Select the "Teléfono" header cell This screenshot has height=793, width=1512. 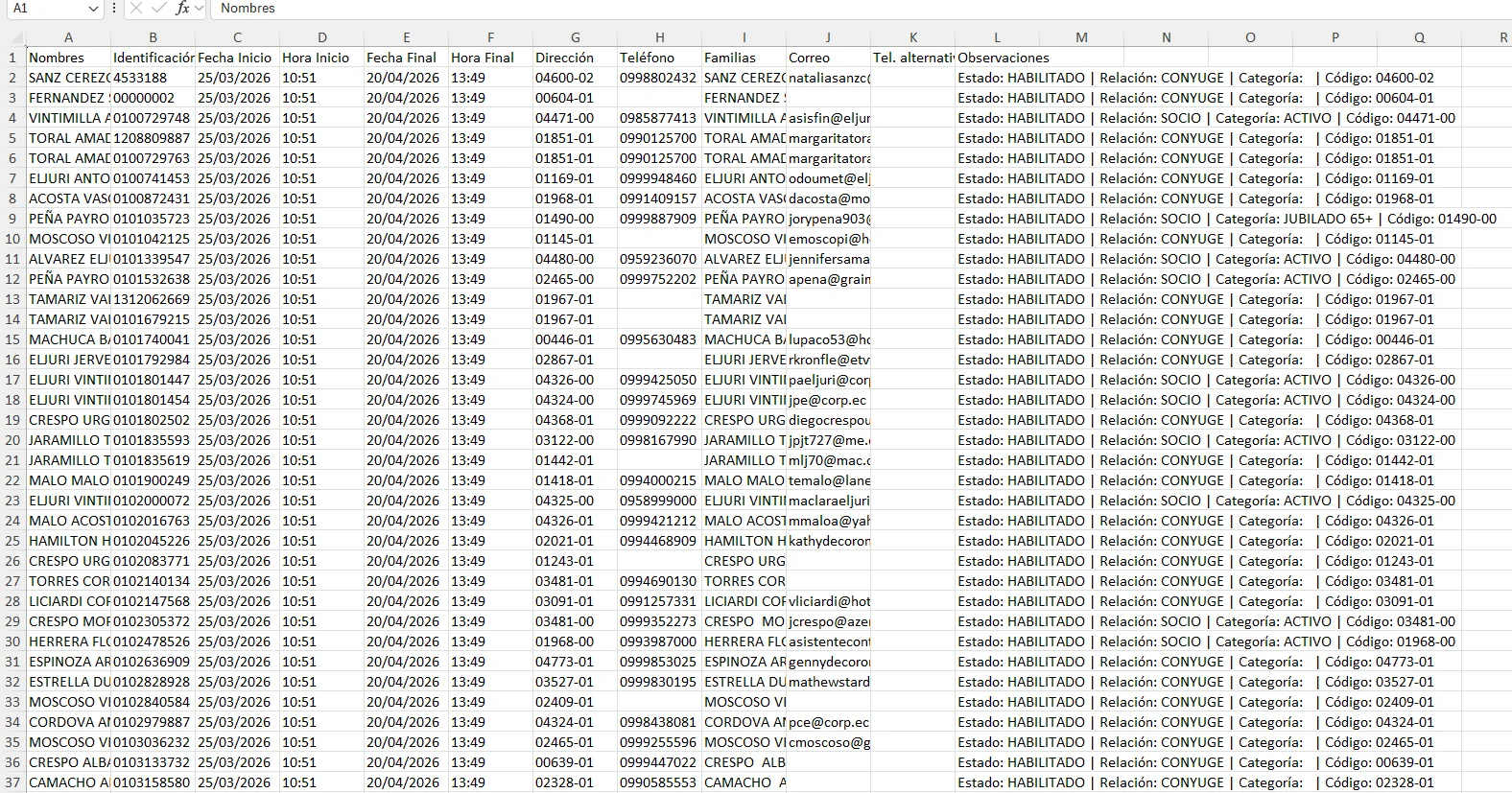[659, 58]
